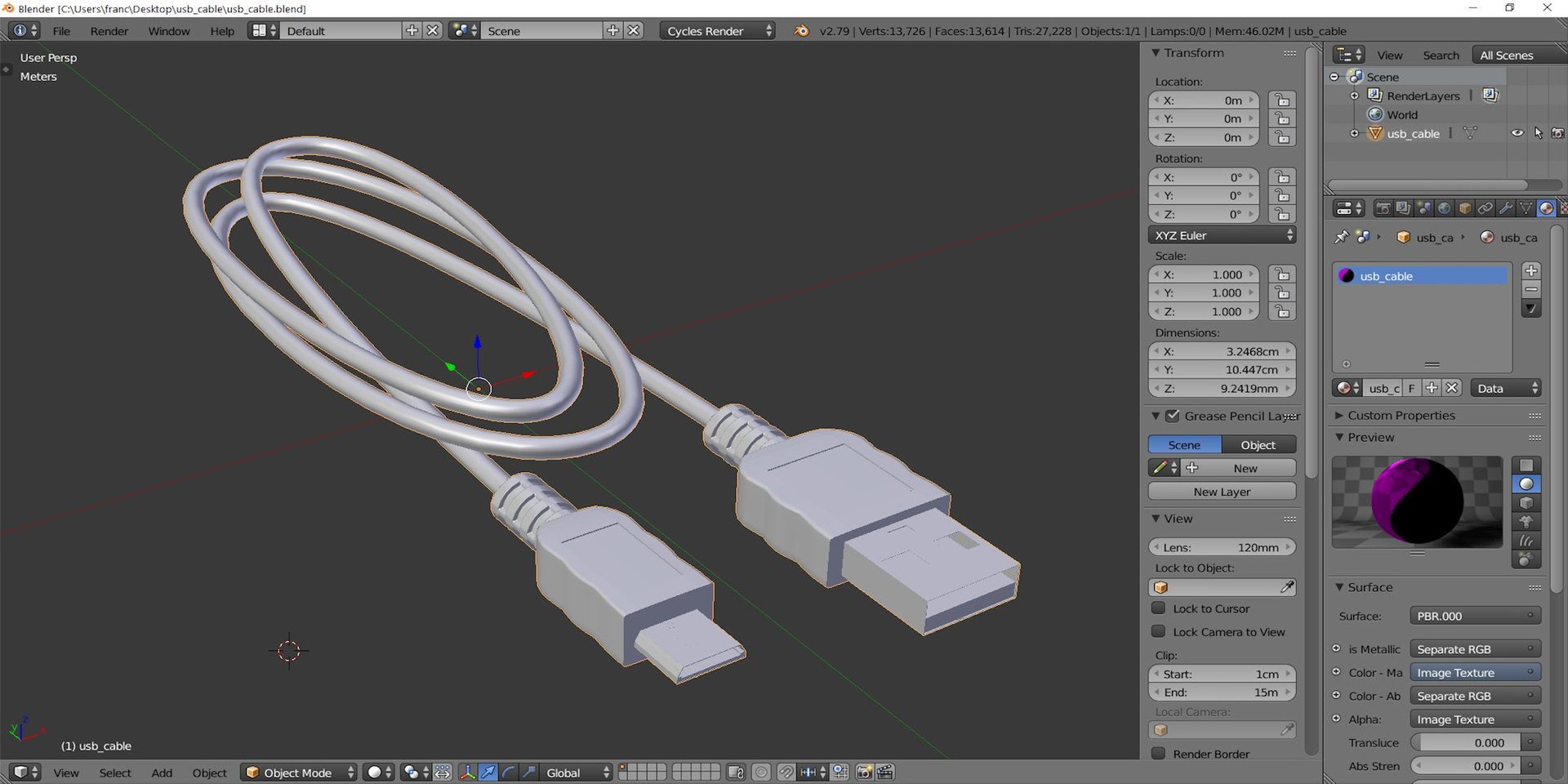Open the Cycles Render engine dropdown
The height and width of the screenshot is (784, 1568).
tap(717, 31)
